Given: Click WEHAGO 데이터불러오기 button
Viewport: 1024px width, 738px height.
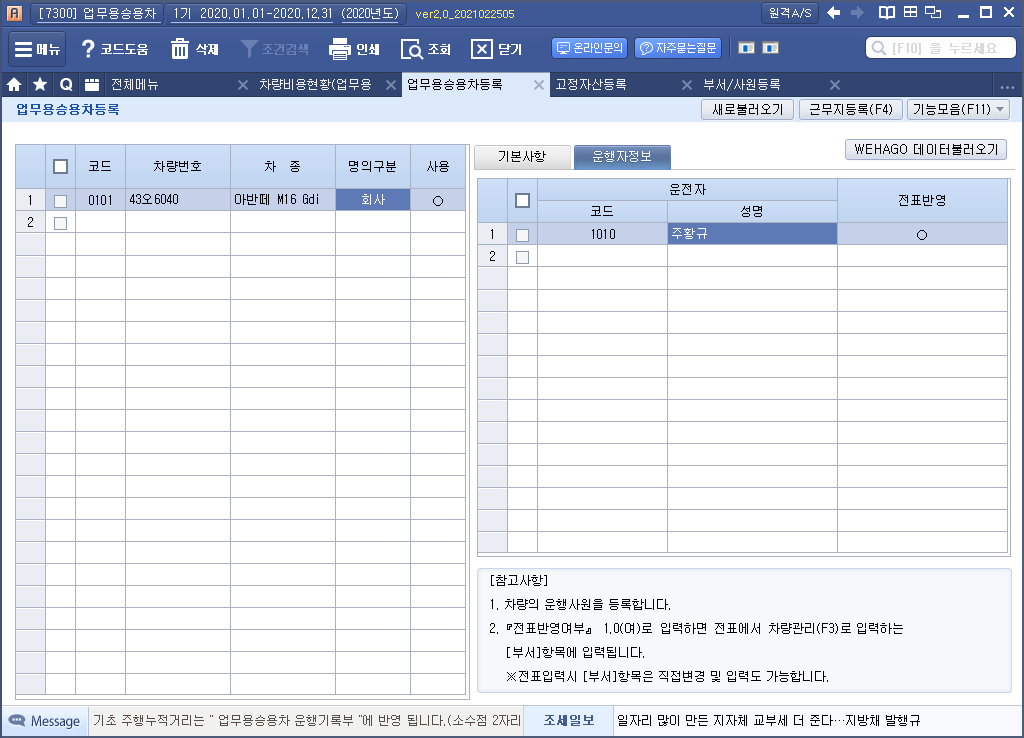Looking at the screenshot, I should click(x=926, y=150).
